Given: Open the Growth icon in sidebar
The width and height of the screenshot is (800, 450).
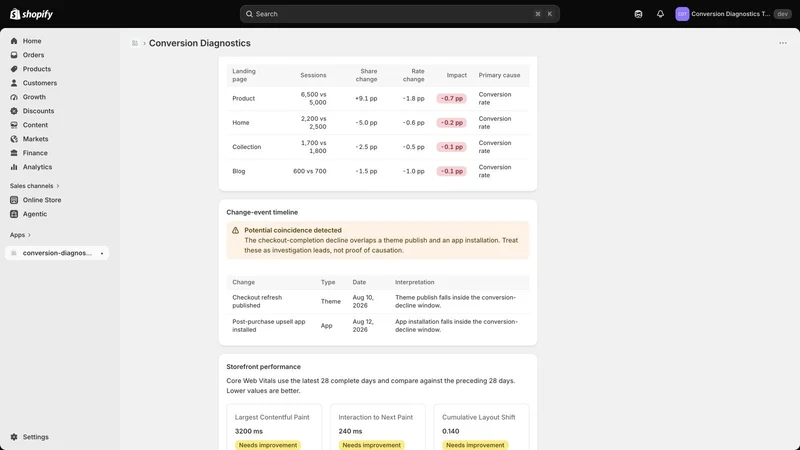Looking at the screenshot, I should 14,97.
